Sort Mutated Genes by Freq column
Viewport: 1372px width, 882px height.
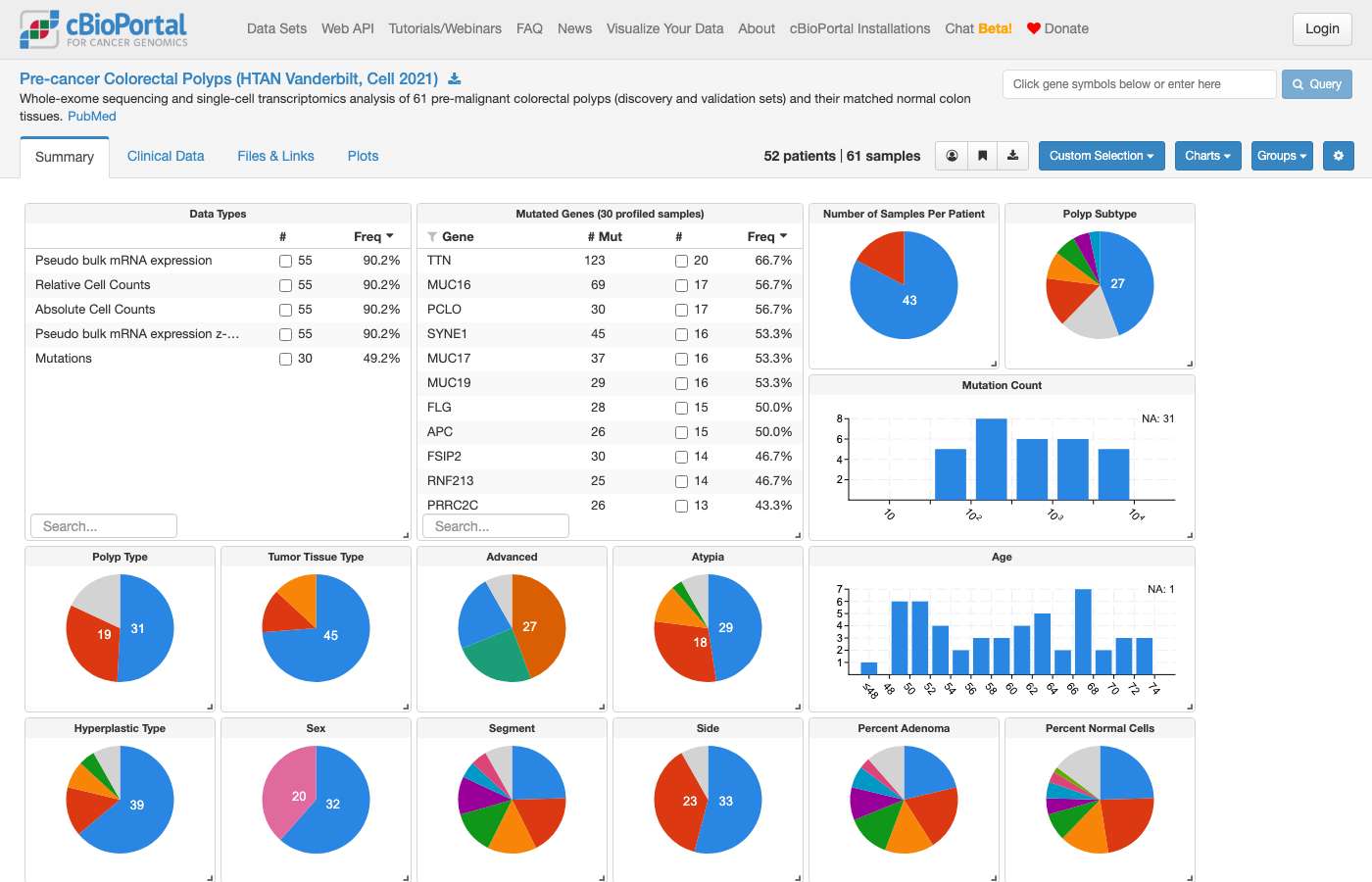coord(766,236)
